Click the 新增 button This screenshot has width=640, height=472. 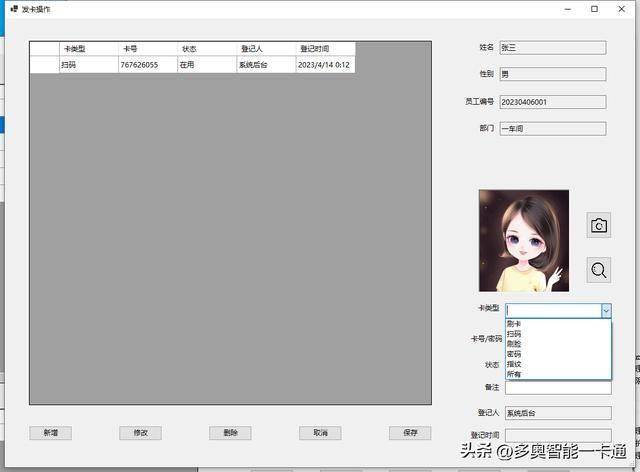(x=51, y=433)
